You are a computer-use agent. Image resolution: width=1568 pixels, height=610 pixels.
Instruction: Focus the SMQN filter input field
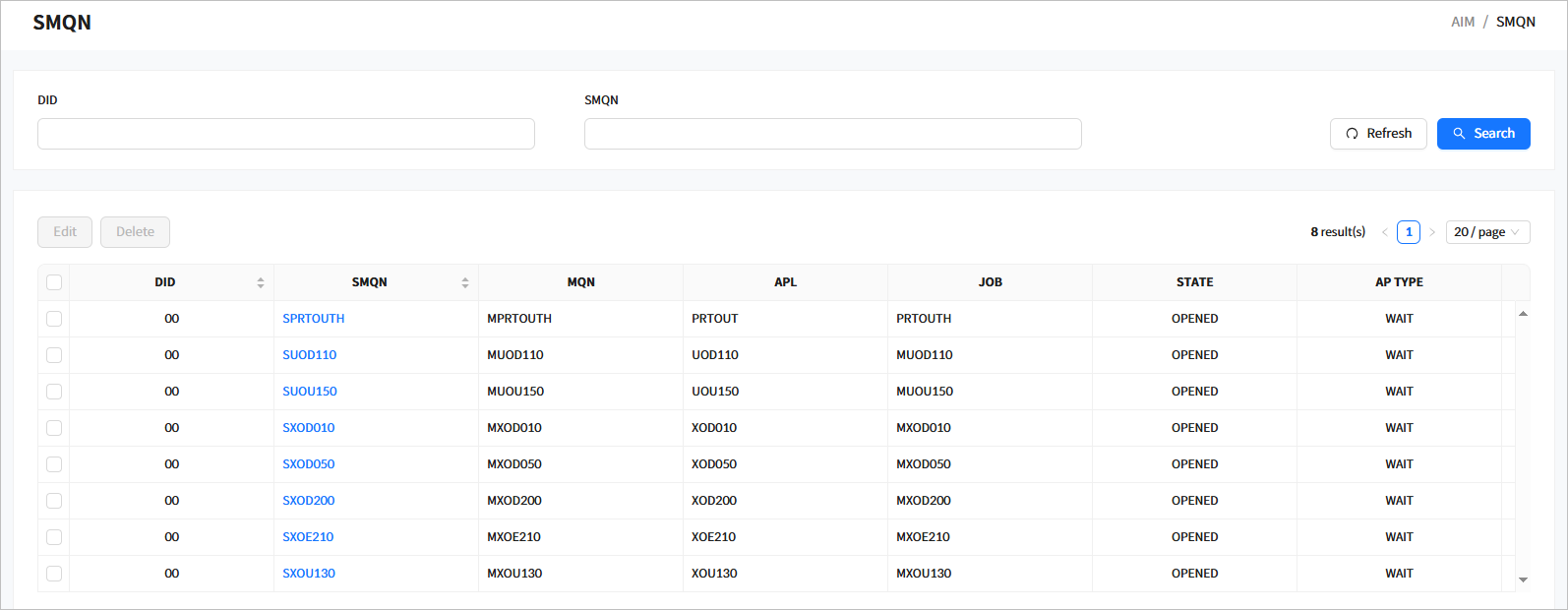(832, 134)
